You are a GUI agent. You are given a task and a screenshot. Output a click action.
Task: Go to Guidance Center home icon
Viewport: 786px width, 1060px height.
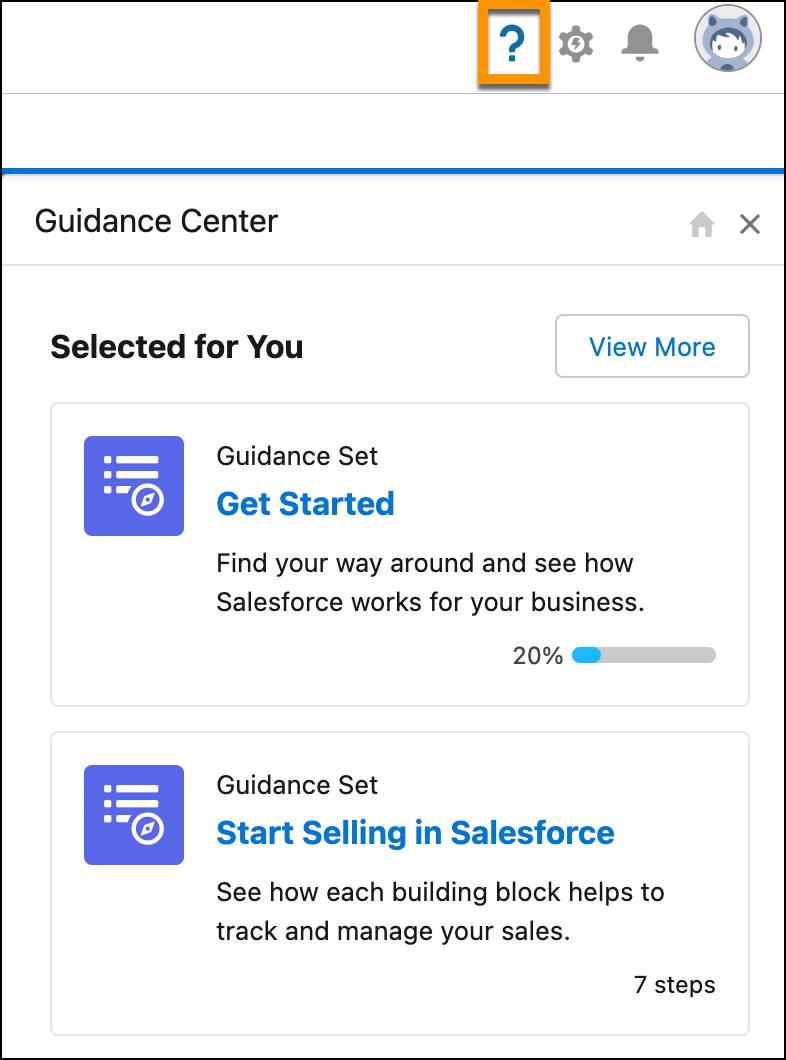[702, 224]
